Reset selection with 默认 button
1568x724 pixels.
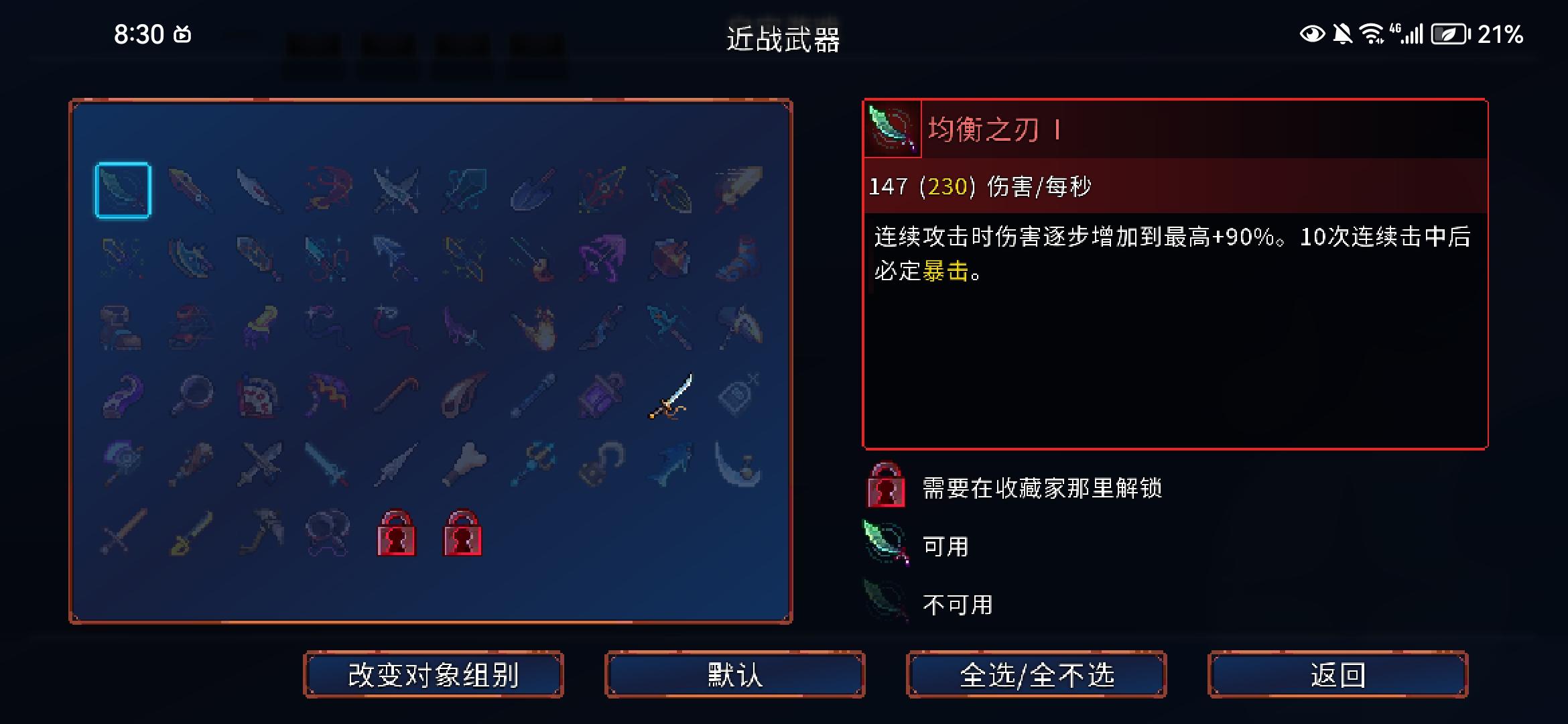(735, 674)
